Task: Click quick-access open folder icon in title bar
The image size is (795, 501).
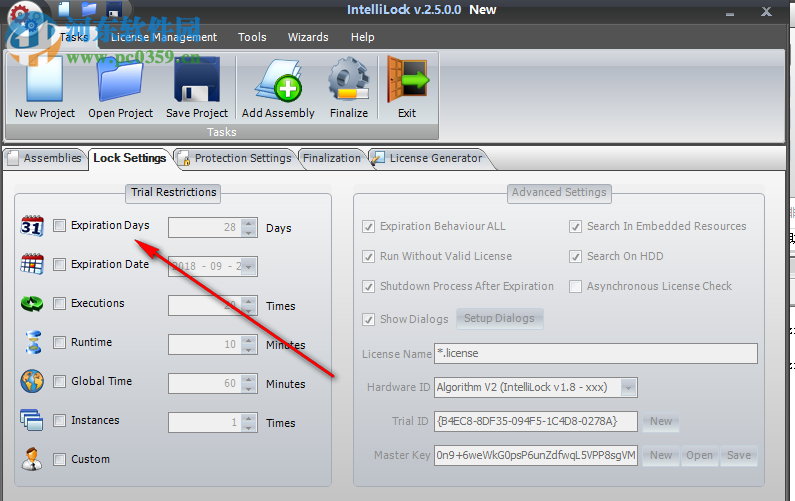Action: [x=89, y=9]
